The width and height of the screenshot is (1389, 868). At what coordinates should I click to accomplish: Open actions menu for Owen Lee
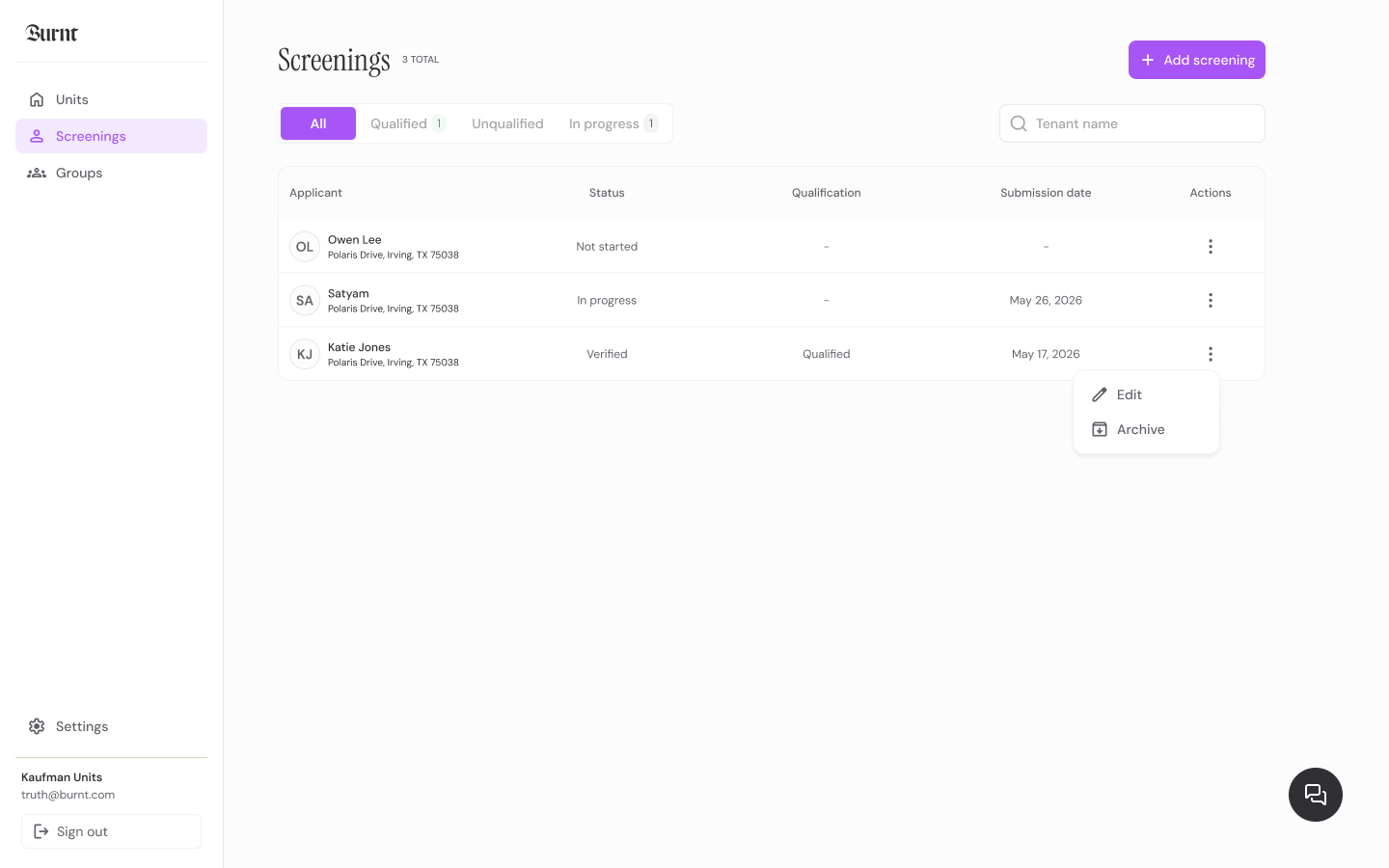[1211, 247]
